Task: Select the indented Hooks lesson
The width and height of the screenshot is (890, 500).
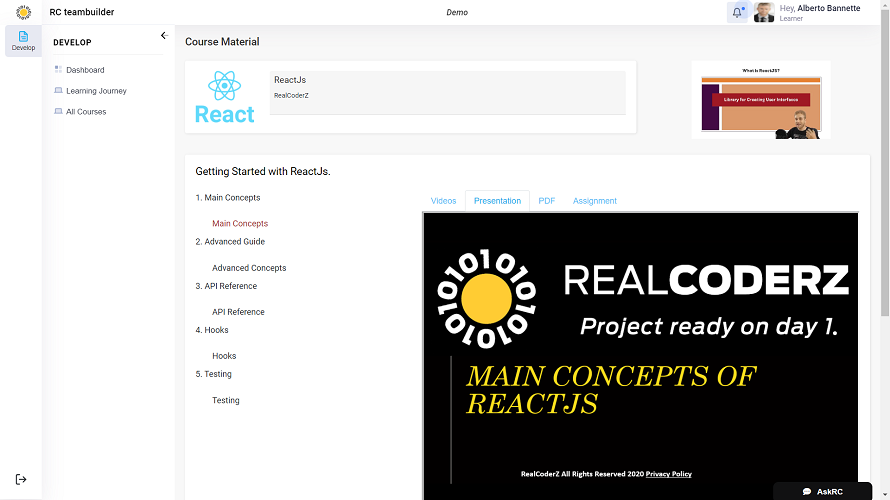Action: click(224, 356)
